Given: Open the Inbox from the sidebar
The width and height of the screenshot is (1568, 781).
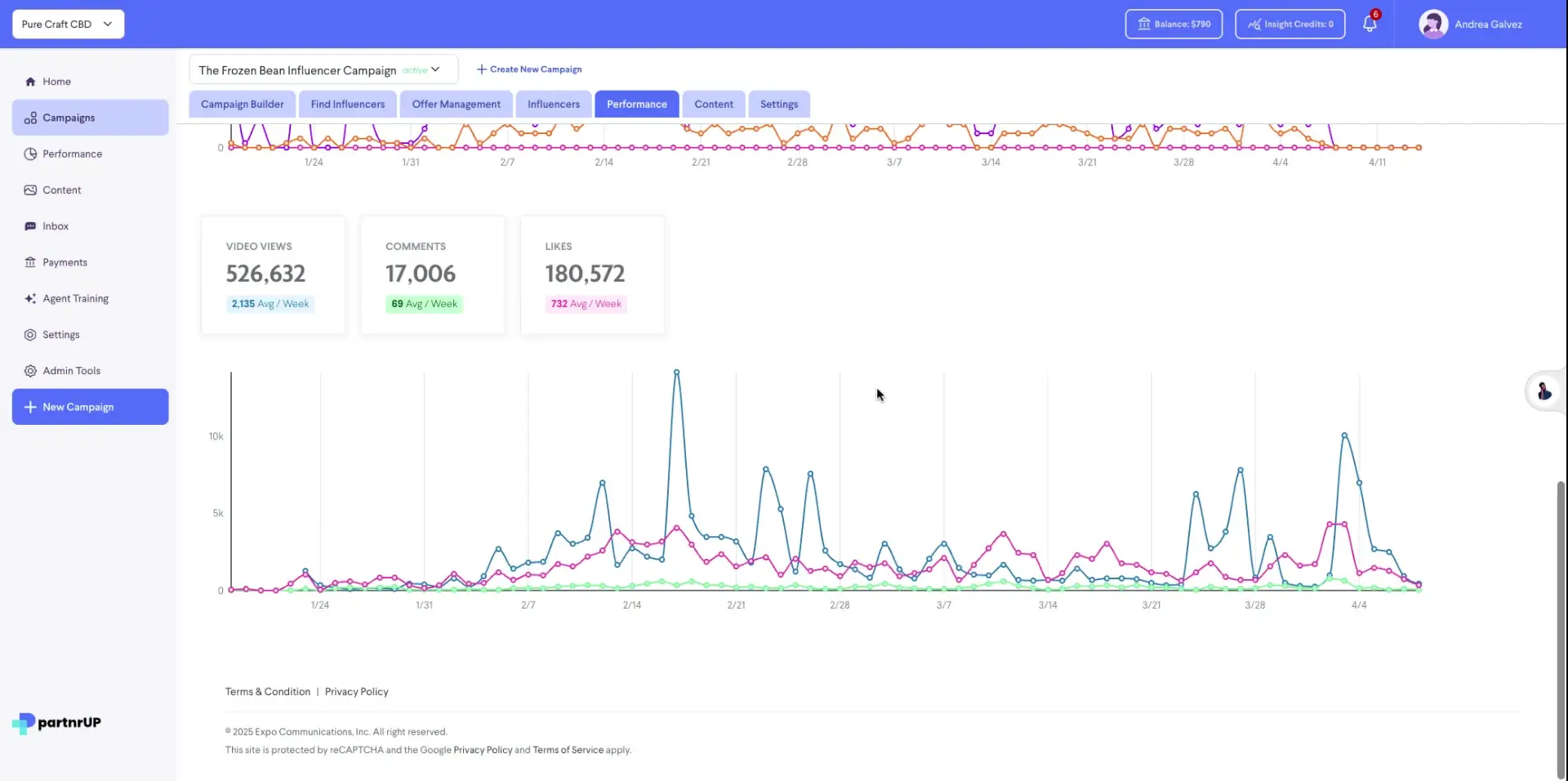Looking at the screenshot, I should (x=30, y=225).
